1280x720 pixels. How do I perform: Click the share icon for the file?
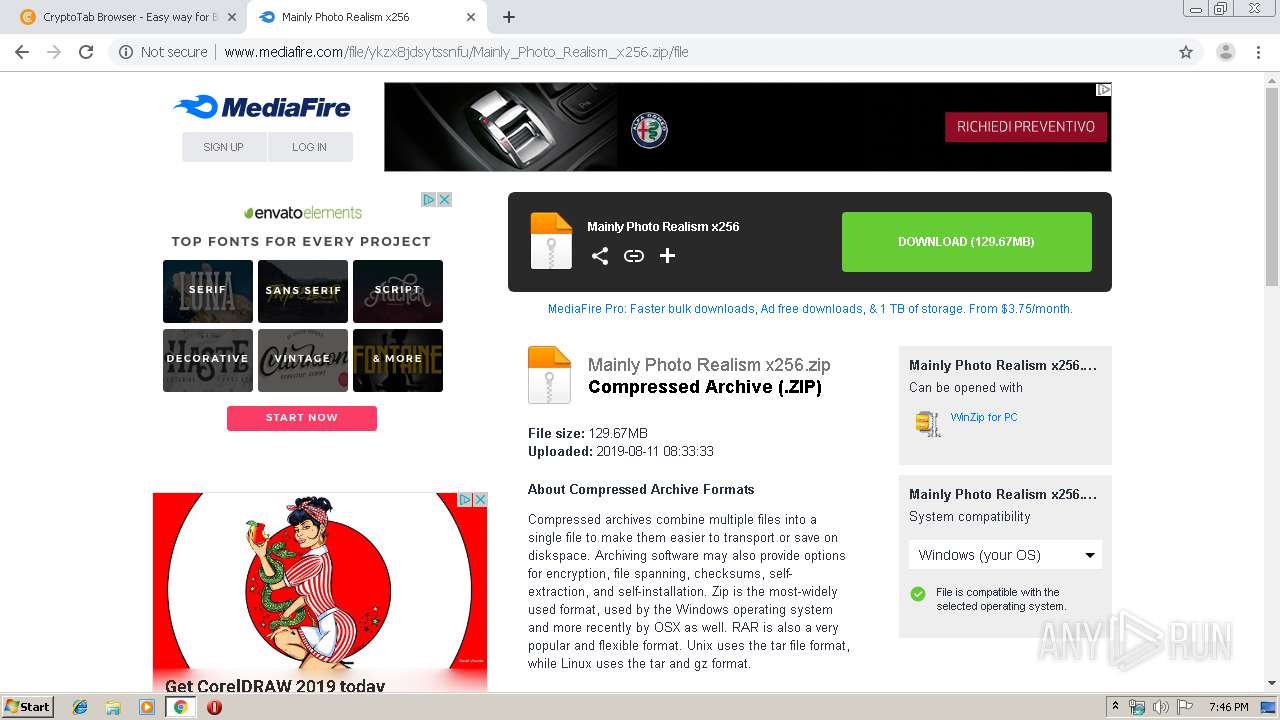pos(600,256)
